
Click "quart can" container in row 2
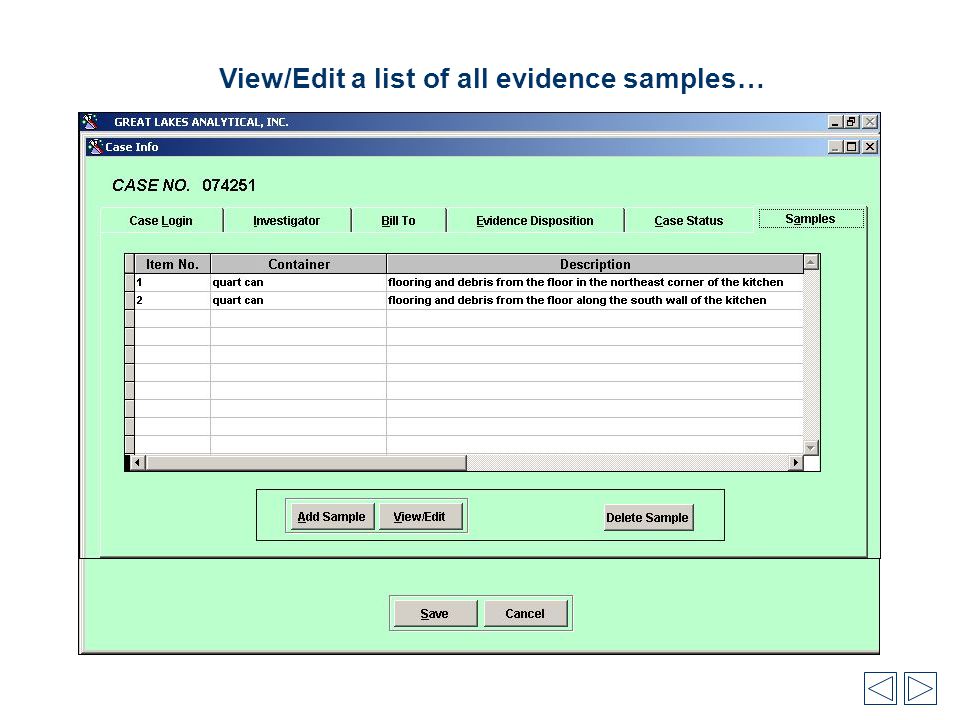(299, 301)
